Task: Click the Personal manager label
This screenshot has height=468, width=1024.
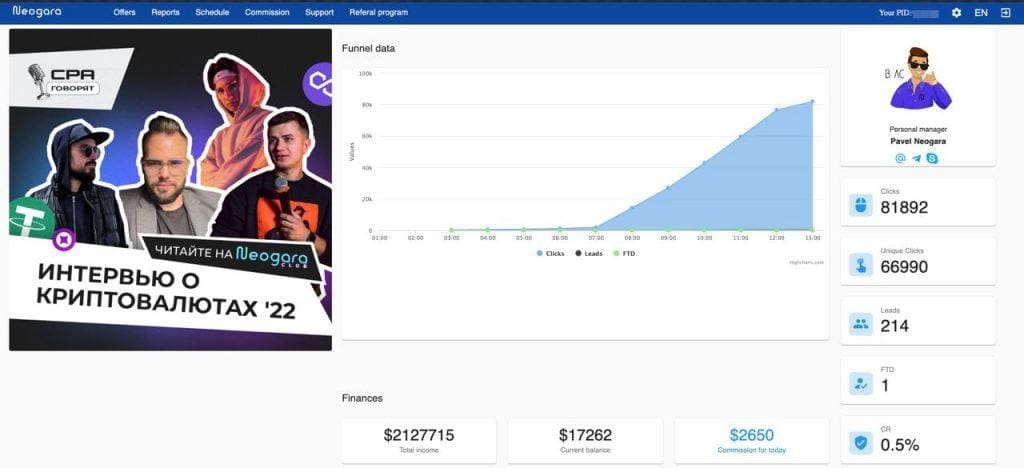Action: pyautogui.click(x=918, y=129)
